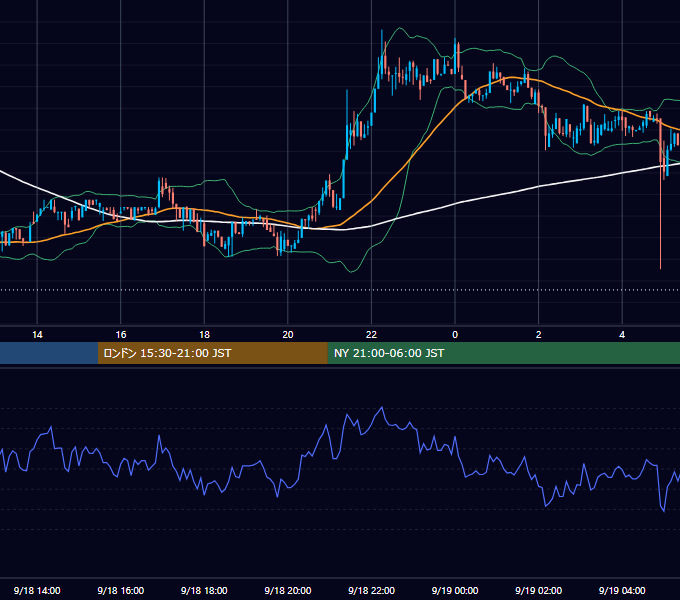Click the '9/18 20:00' date label
Screen dimensions: 680x600
click(288, 590)
